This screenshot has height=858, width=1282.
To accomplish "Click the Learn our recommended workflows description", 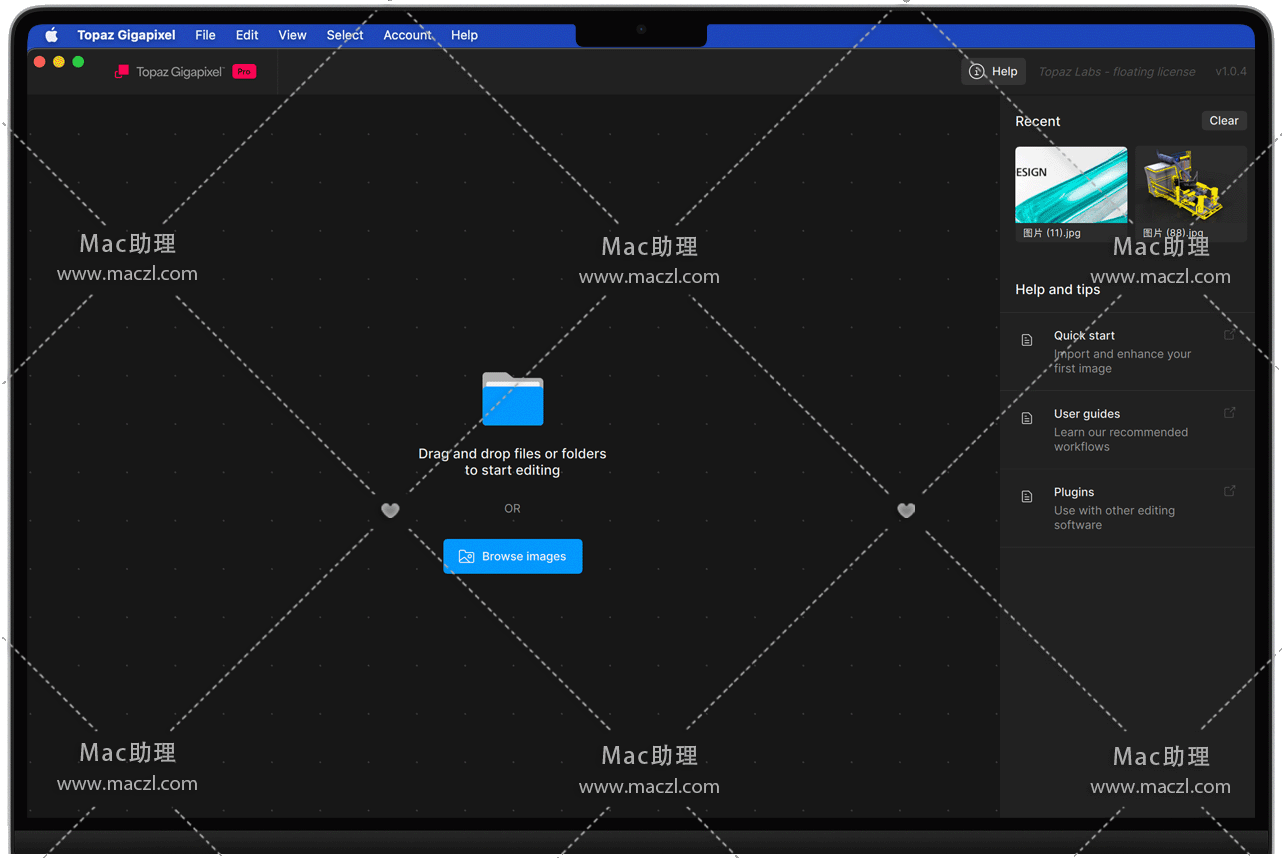I will [1121, 439].
